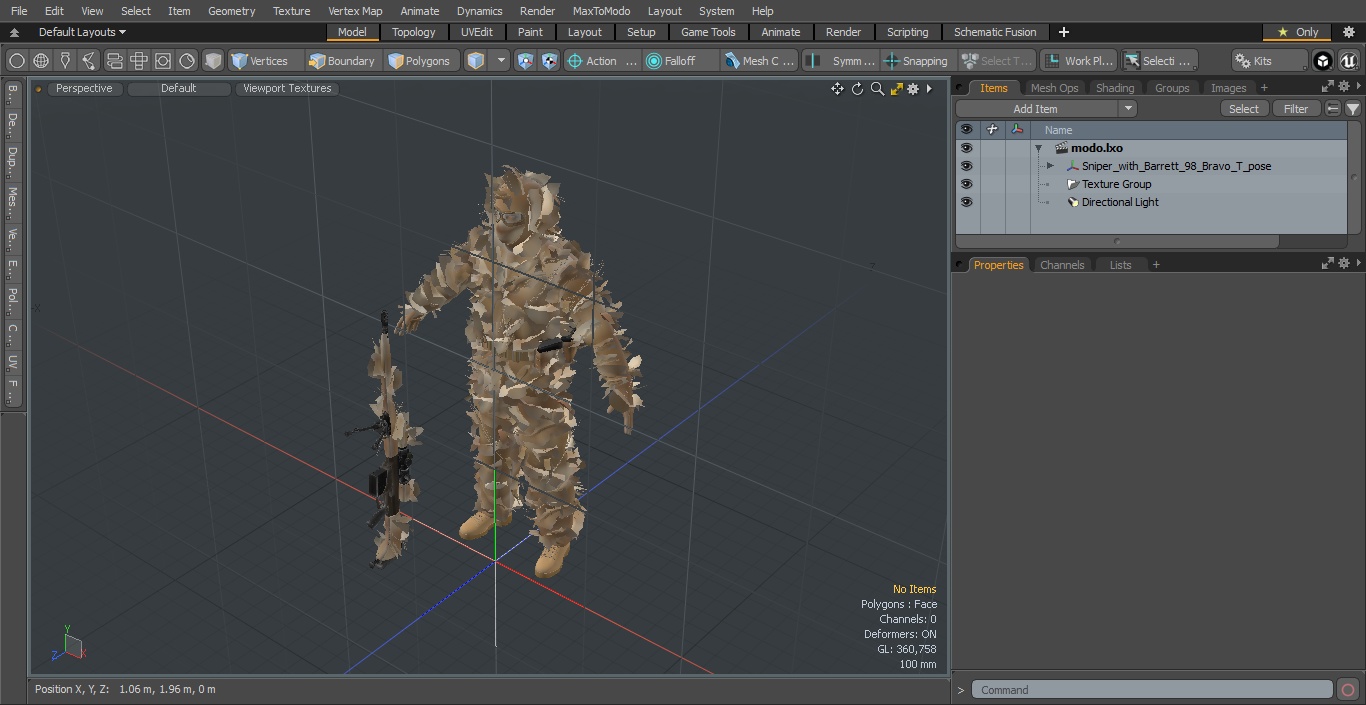
Task: Open the Unreal Engine kit icon
Action: click(x=1348, y=61)
